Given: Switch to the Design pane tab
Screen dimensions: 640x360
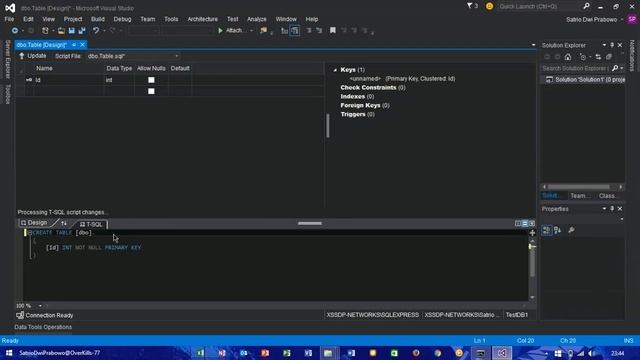Looking at the screenshot, I should click(x=34, y=223).
